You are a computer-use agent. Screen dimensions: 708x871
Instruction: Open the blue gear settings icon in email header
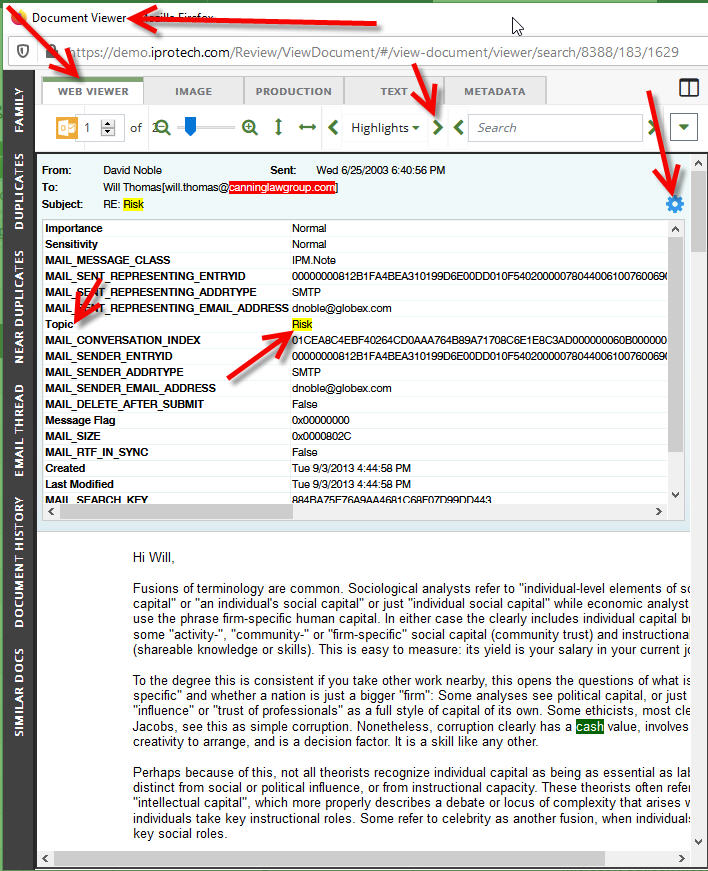(x=675, y=204)
